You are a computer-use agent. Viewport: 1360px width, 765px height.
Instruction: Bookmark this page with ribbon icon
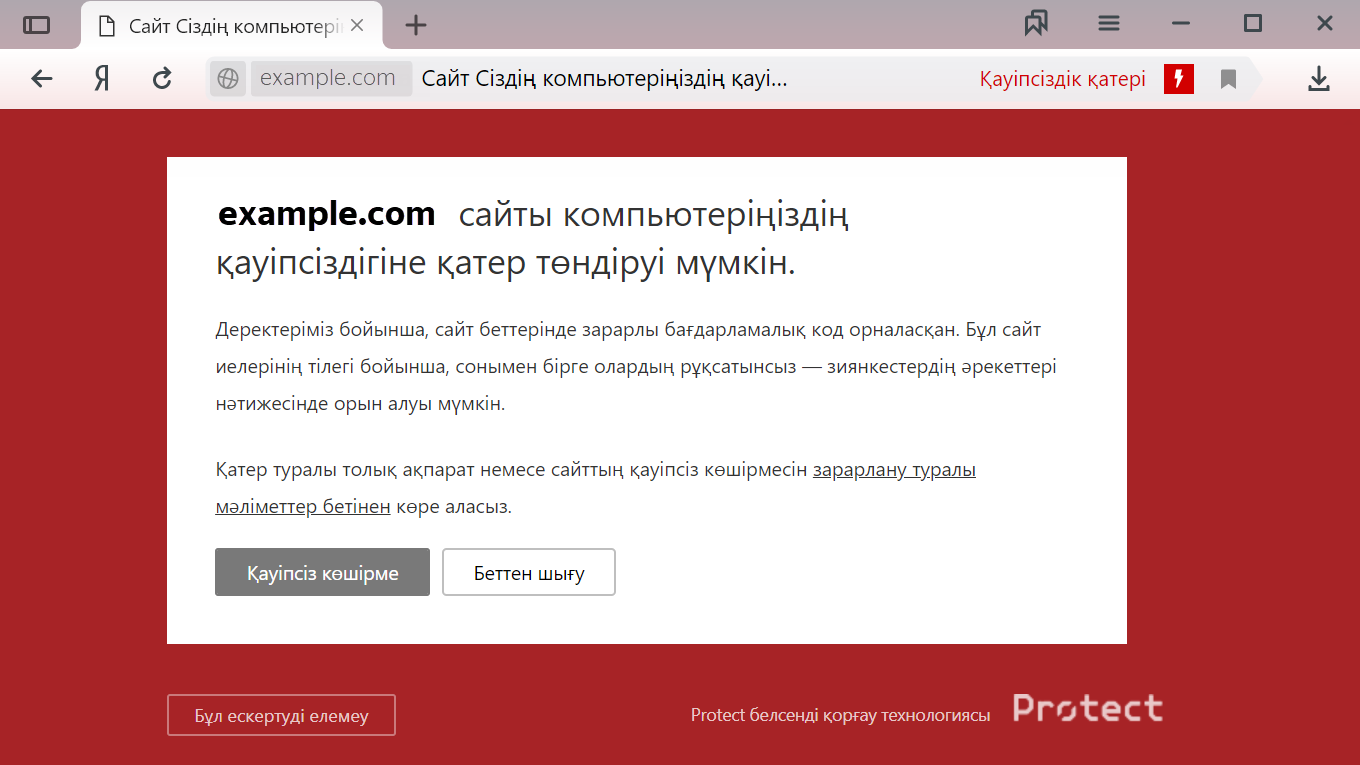pos(1229,79)
